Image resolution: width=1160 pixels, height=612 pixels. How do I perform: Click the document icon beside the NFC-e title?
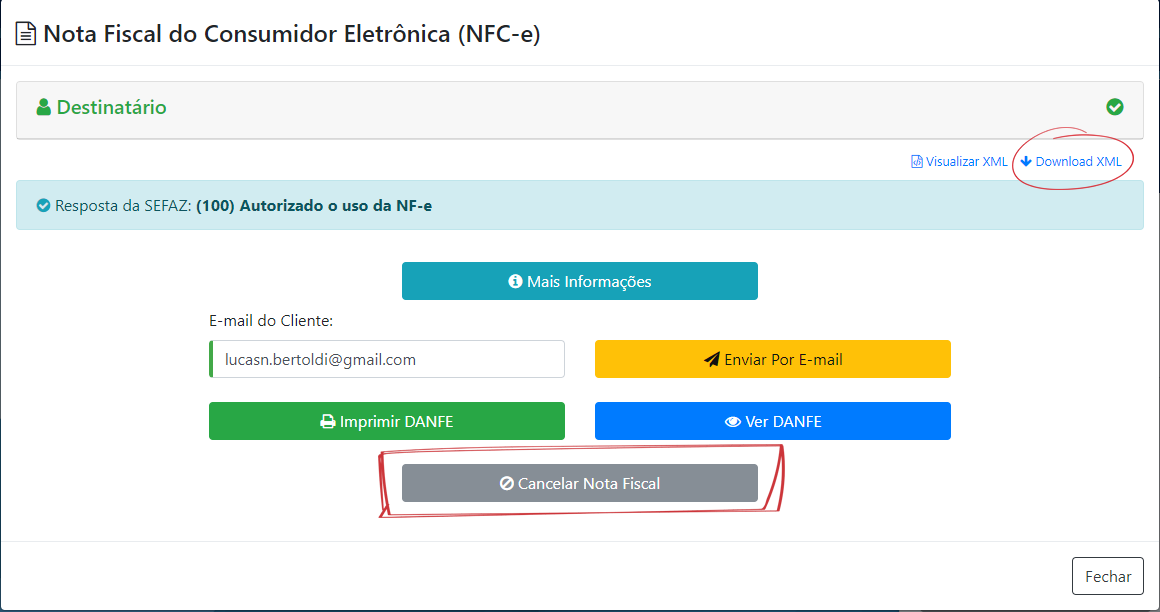(25, 34)
